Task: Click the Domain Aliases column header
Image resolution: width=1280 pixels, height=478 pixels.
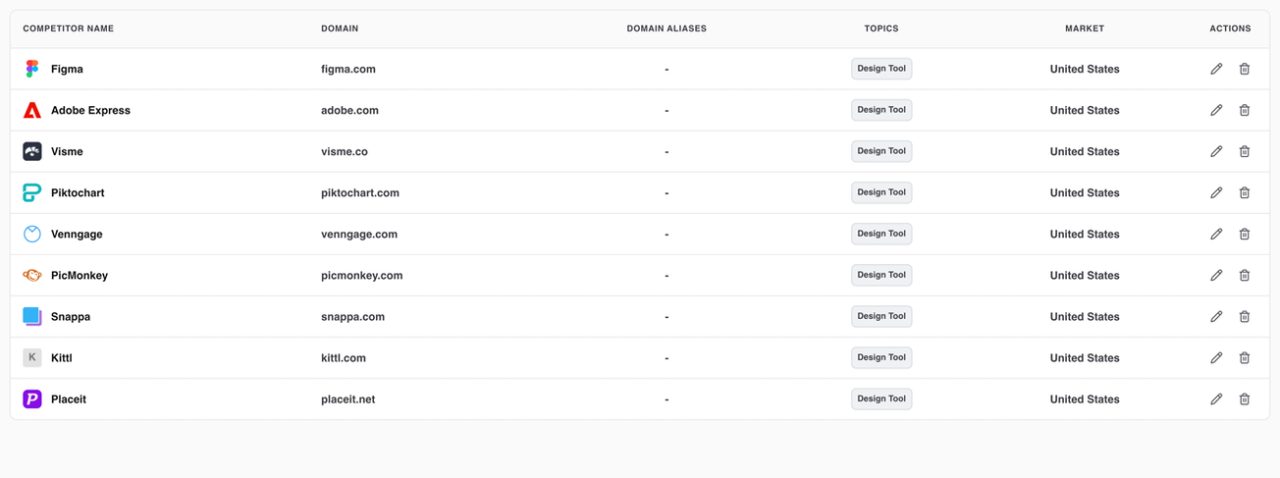Action: coord(667,29)
